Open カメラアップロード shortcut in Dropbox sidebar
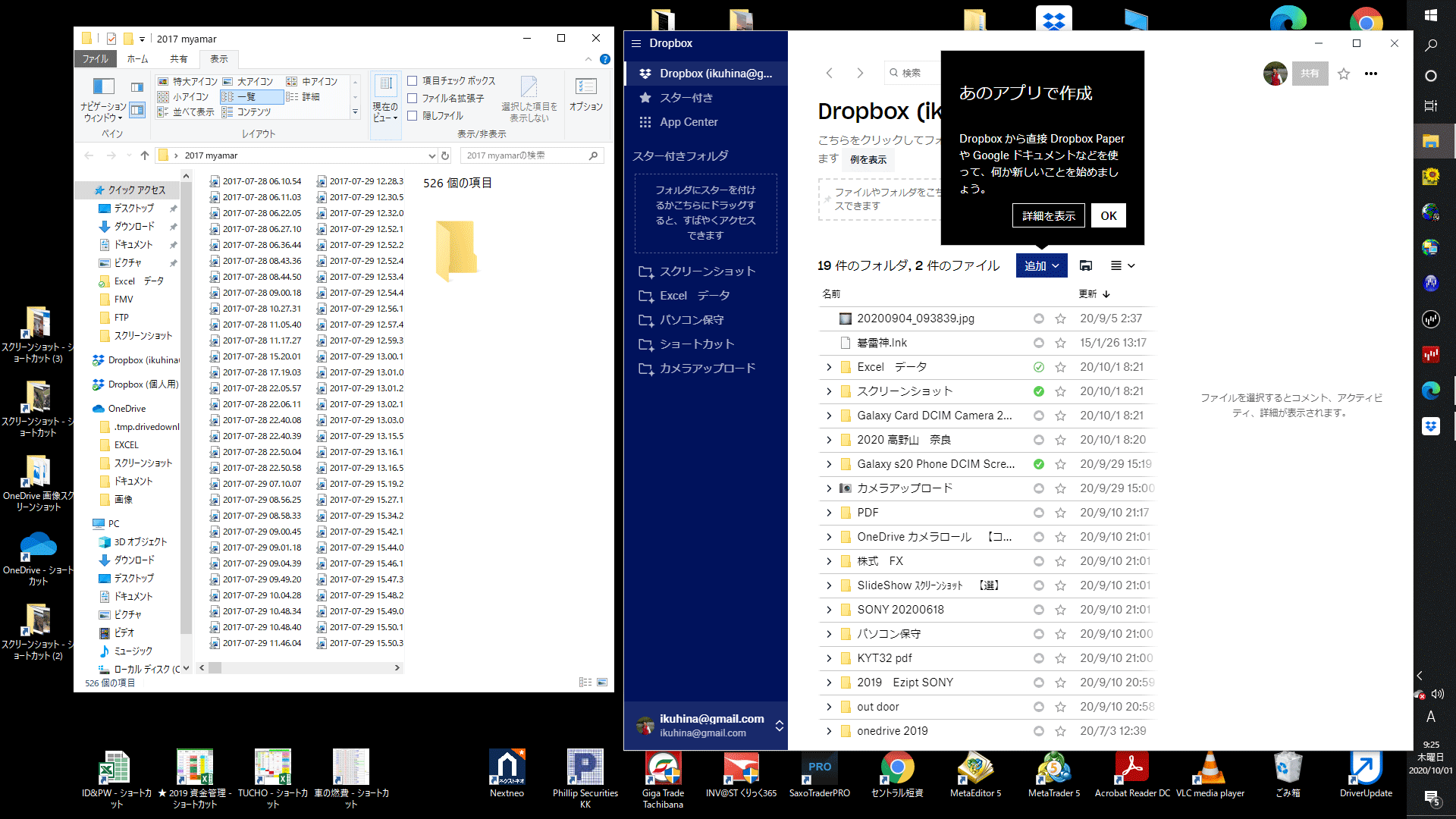Image resolution: width=1456 pixels, height=819 pixels. 706,369
